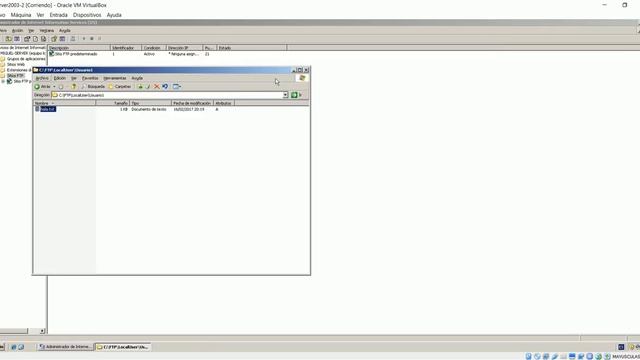Switch to C:\FTP\LocalUser taskbar button
Screen dimensions: 640x360
pyautogui.click(x=123, y=347)
